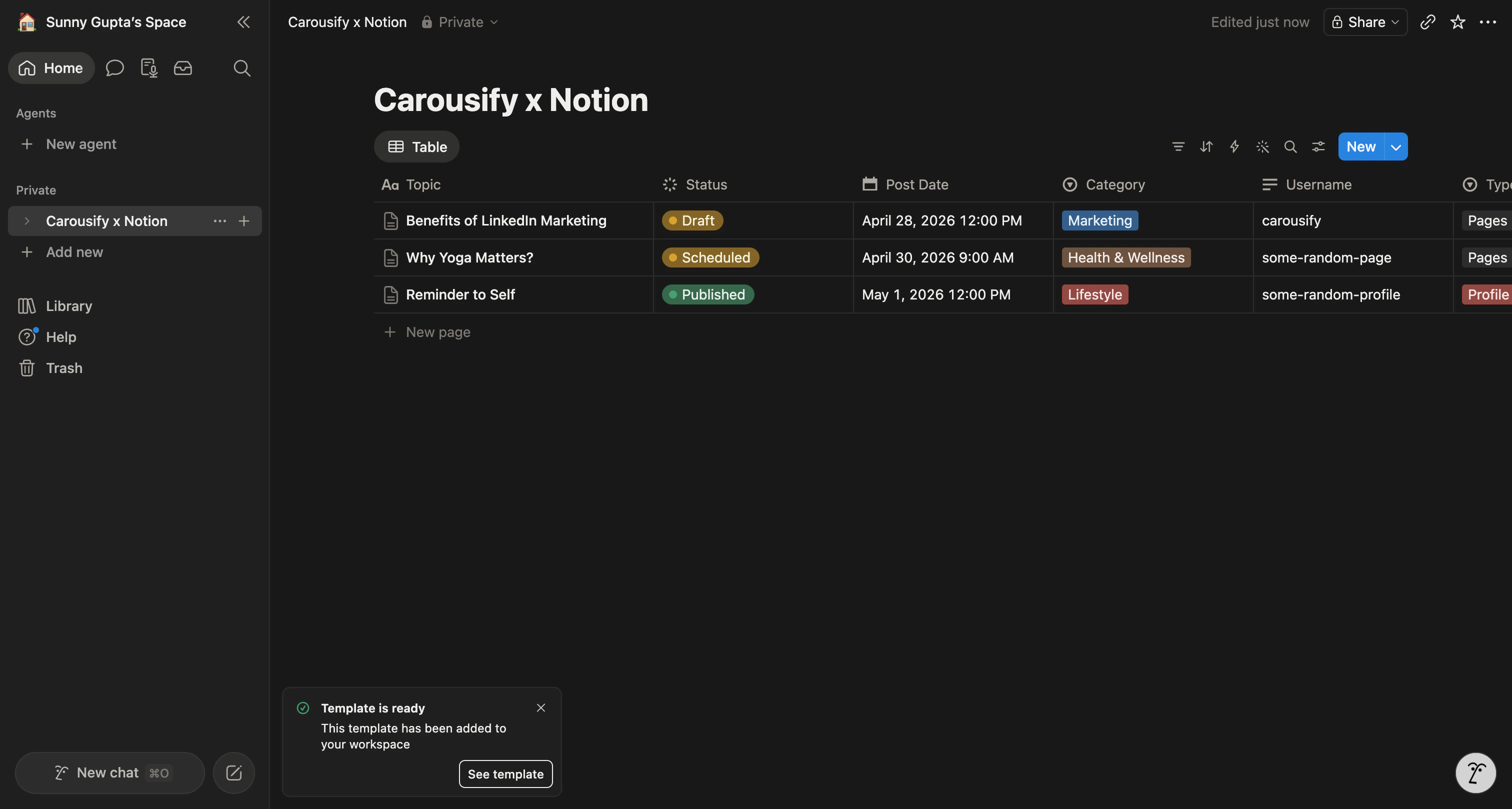Click the compose new page icon
Screen dimensions: 1512x809
233,772
